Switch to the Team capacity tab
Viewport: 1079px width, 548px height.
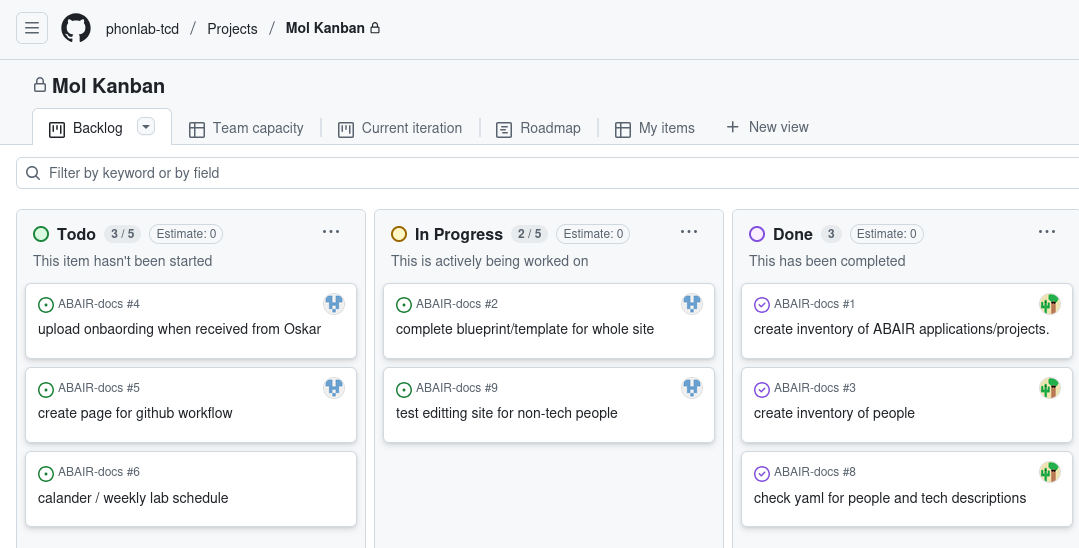click(246, 128)
